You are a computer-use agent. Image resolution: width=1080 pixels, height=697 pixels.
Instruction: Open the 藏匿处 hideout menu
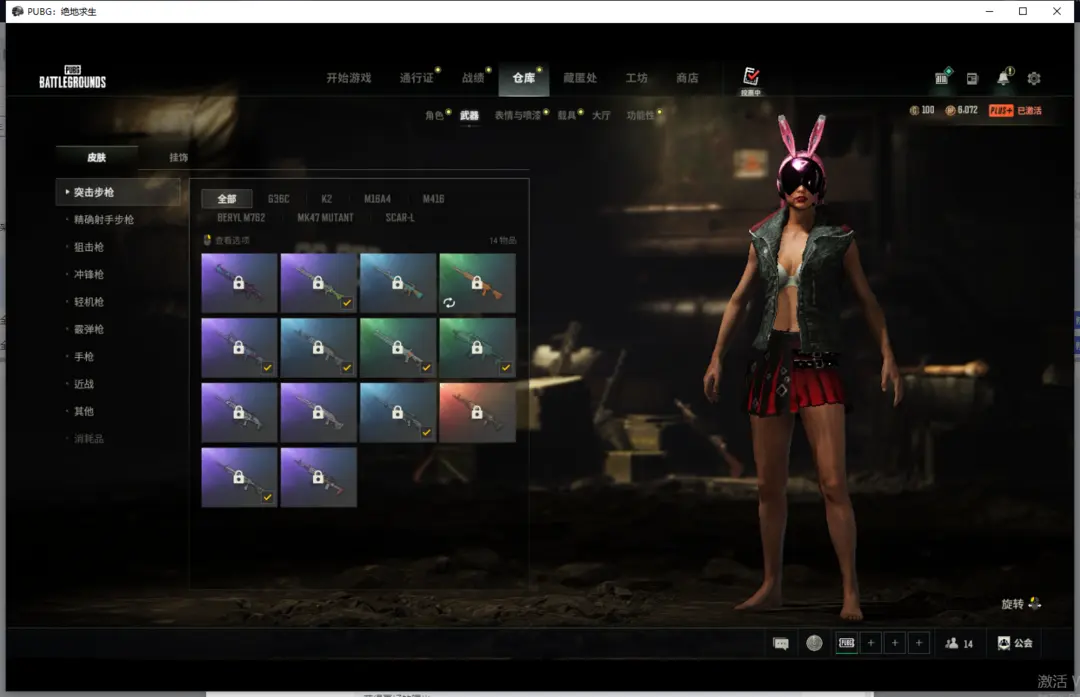[580, 78]
